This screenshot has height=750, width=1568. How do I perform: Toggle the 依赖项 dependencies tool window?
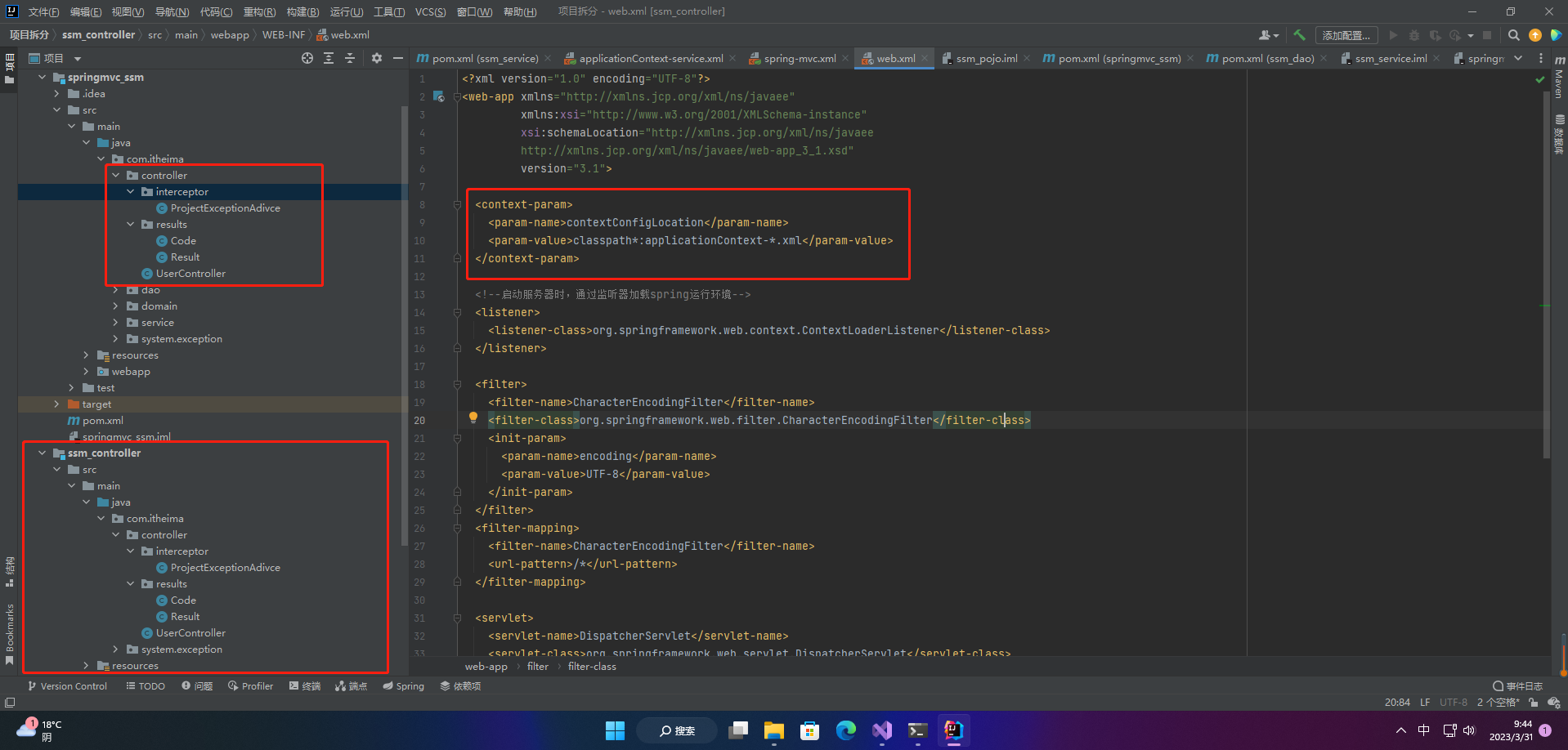pyautogui.click(x=460, y=686)
